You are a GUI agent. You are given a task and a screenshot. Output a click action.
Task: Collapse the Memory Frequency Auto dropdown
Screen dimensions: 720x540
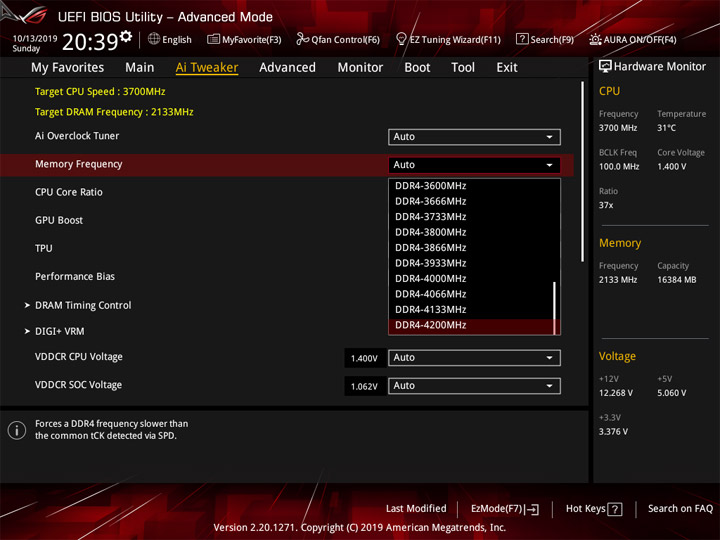click(x=474, y=165)
